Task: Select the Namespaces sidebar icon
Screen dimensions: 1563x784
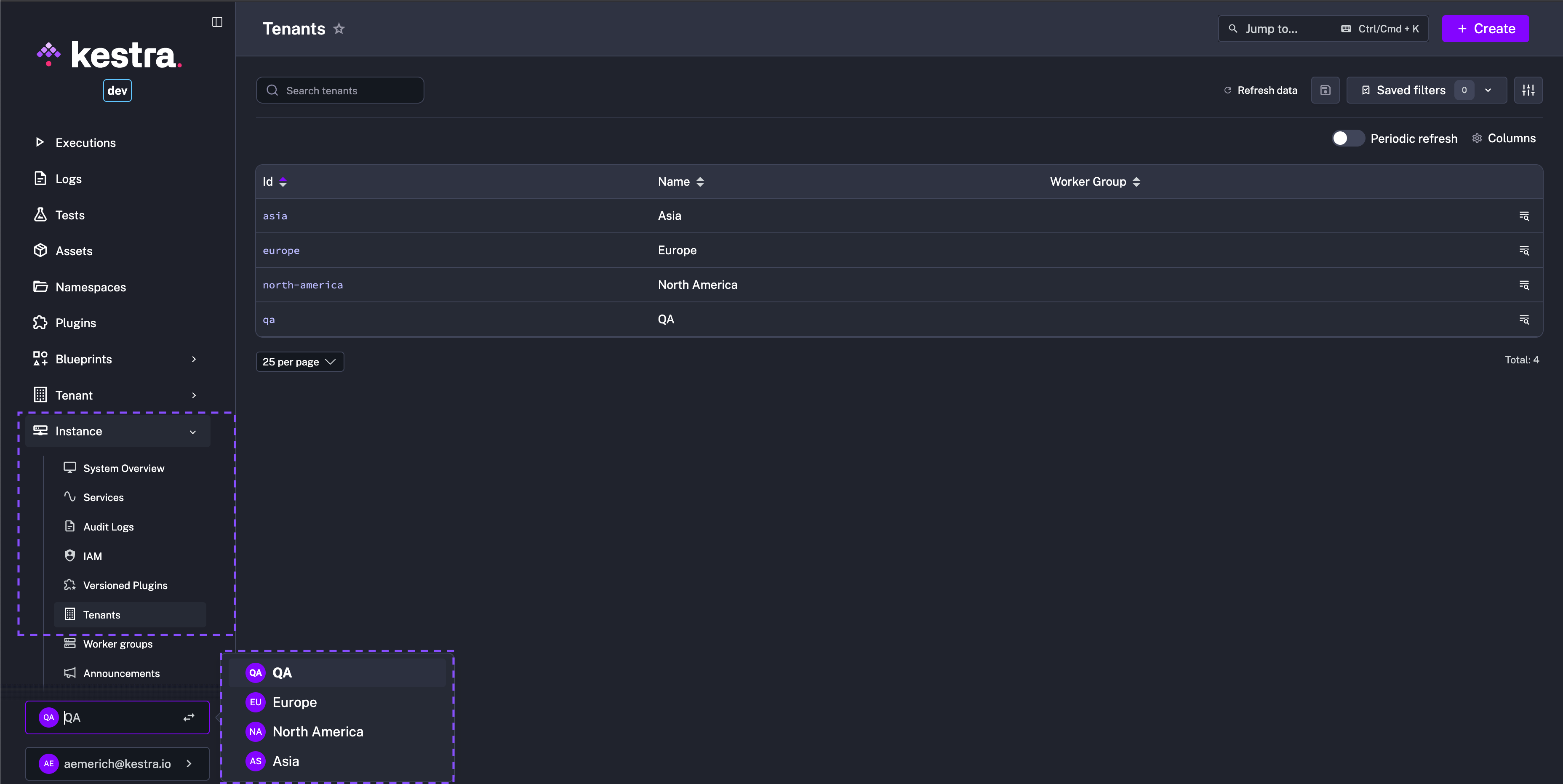Action: [40, 286]
